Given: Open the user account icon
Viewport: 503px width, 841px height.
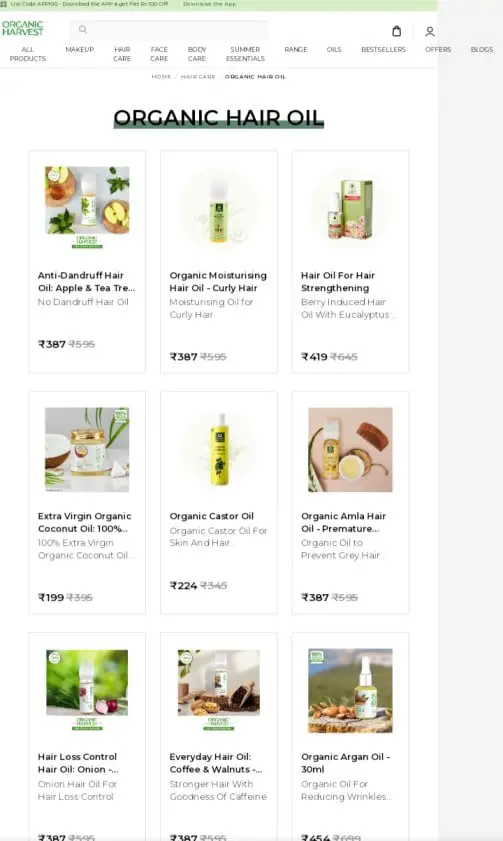Looking at the screenshot, I should point(430,32).
